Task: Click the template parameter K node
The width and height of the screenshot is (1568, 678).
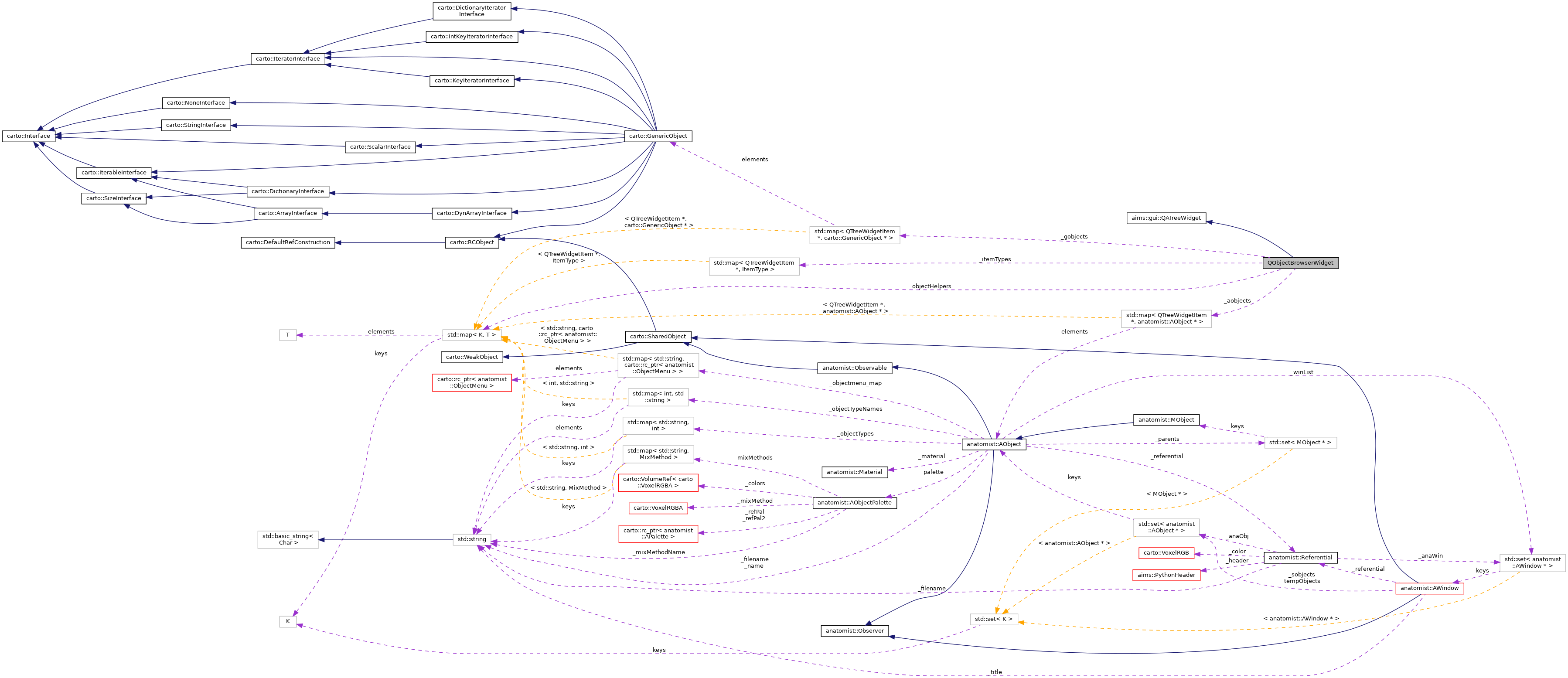Action: pos(288,622)
